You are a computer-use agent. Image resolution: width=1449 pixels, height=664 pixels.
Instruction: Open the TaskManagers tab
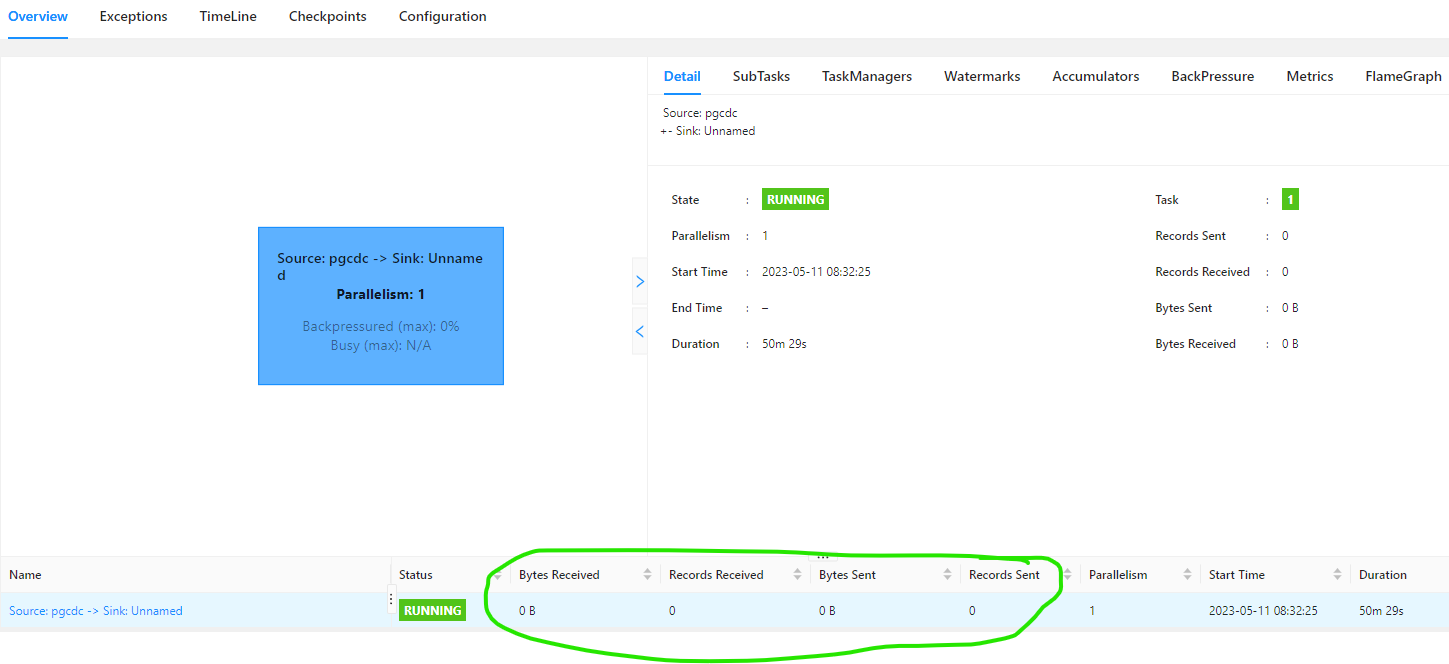pyautogui.click(x=867, y=76)
